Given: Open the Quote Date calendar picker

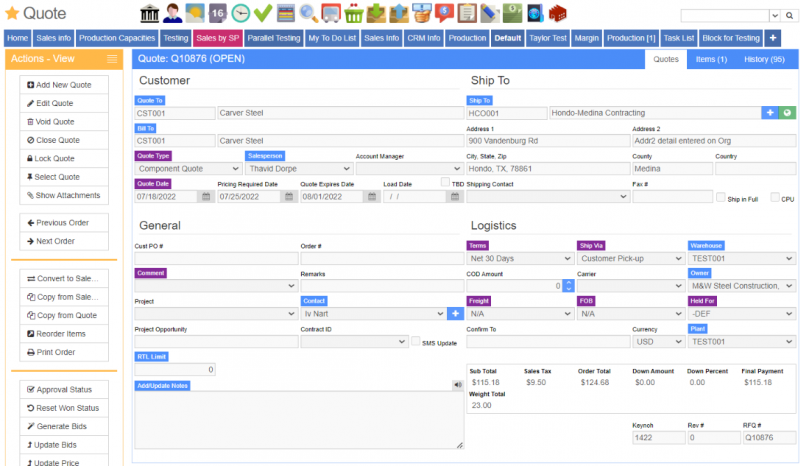Looking at the screenshot, I should tap(206, 197).
